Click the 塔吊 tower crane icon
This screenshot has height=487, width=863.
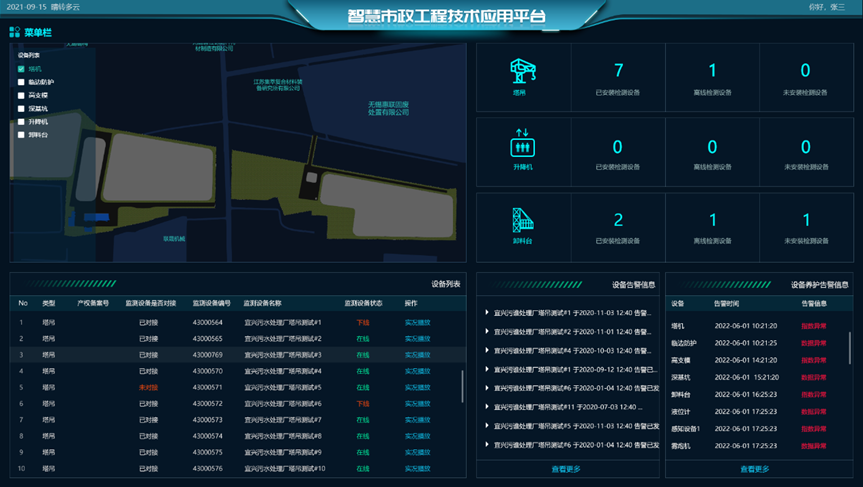tap(523, 70)
